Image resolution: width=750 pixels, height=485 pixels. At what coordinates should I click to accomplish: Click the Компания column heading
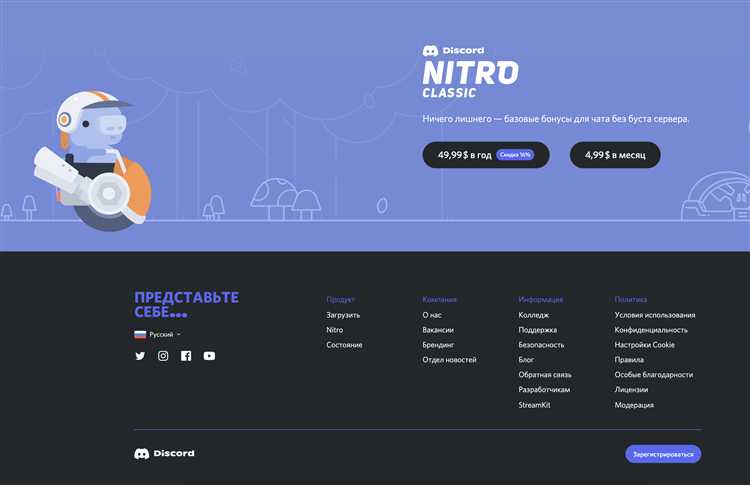439,299
